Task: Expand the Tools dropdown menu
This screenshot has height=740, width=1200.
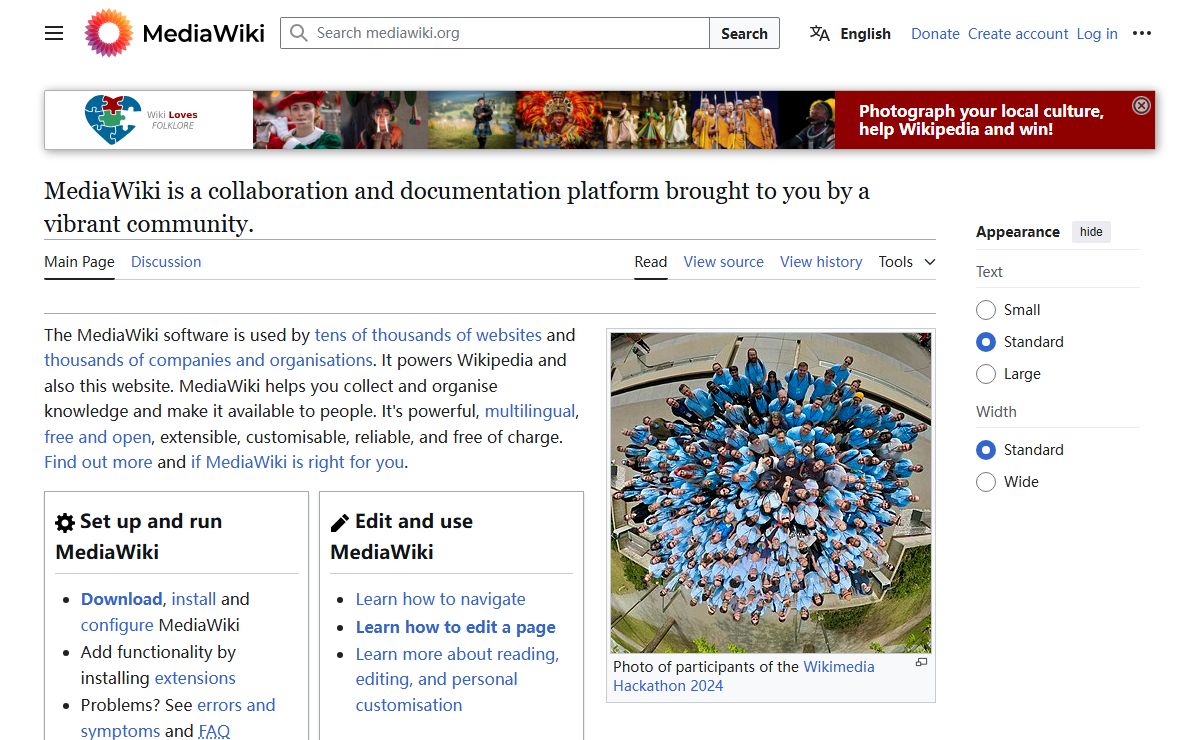Action: (907, 262)
